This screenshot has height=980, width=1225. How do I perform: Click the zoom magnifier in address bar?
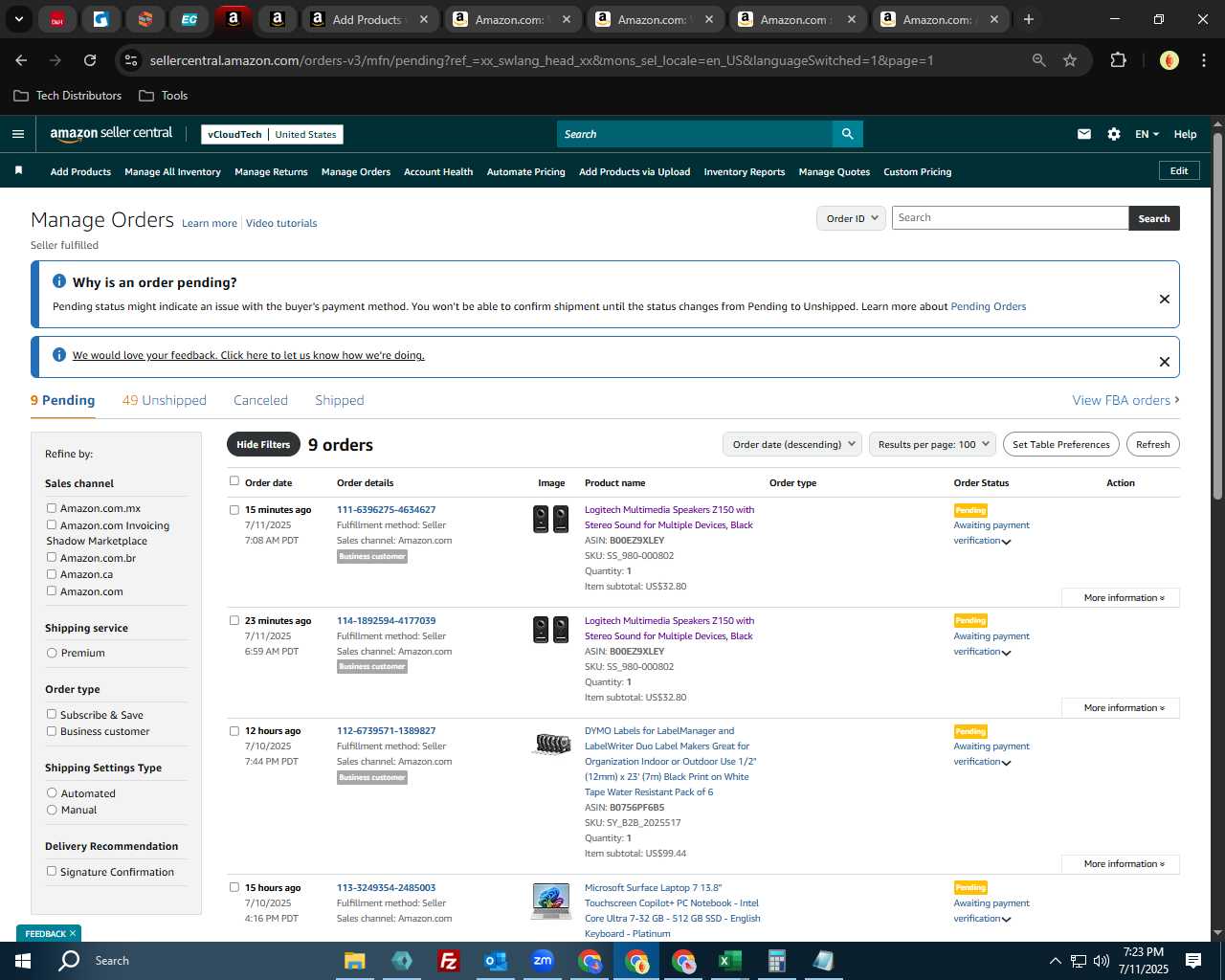[1038, 60]
